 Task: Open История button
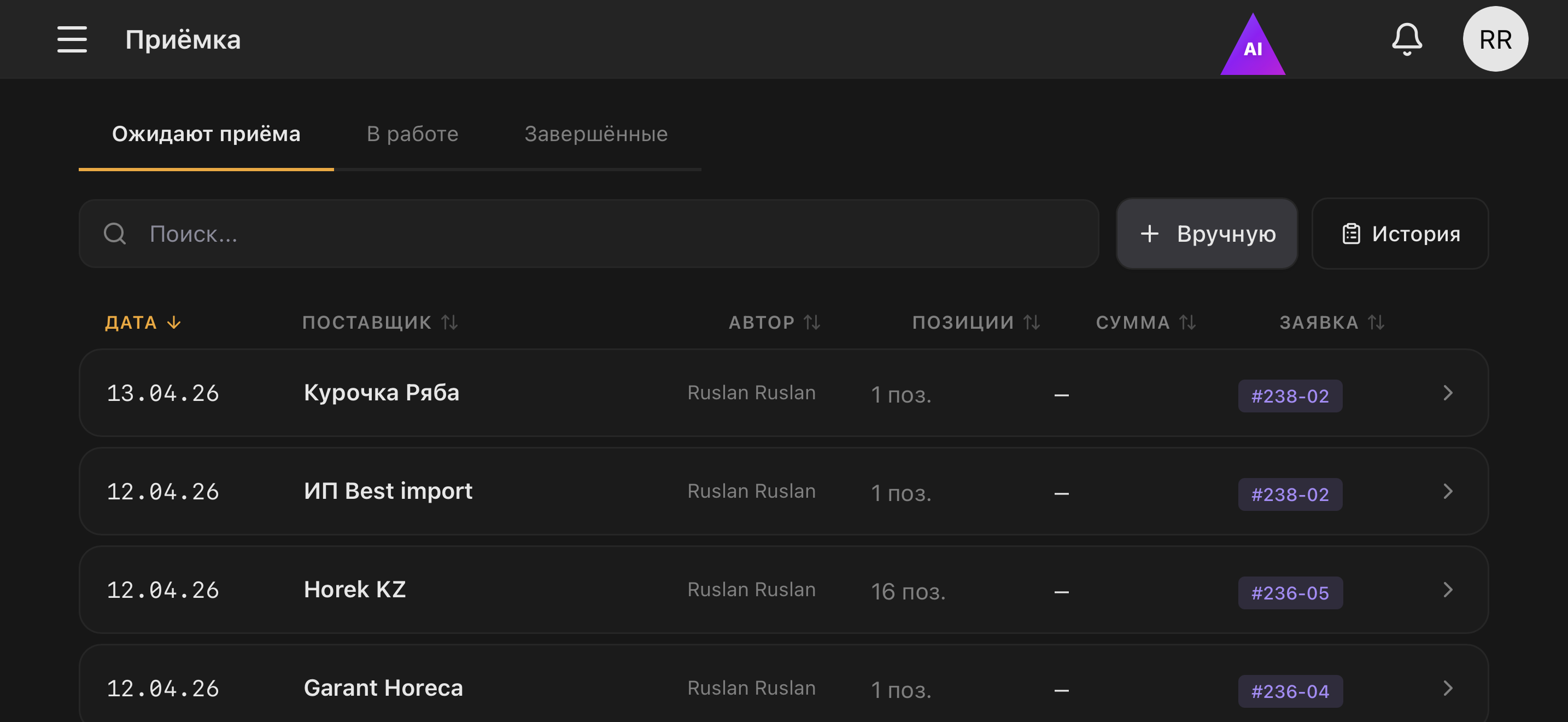point(1400,234)
